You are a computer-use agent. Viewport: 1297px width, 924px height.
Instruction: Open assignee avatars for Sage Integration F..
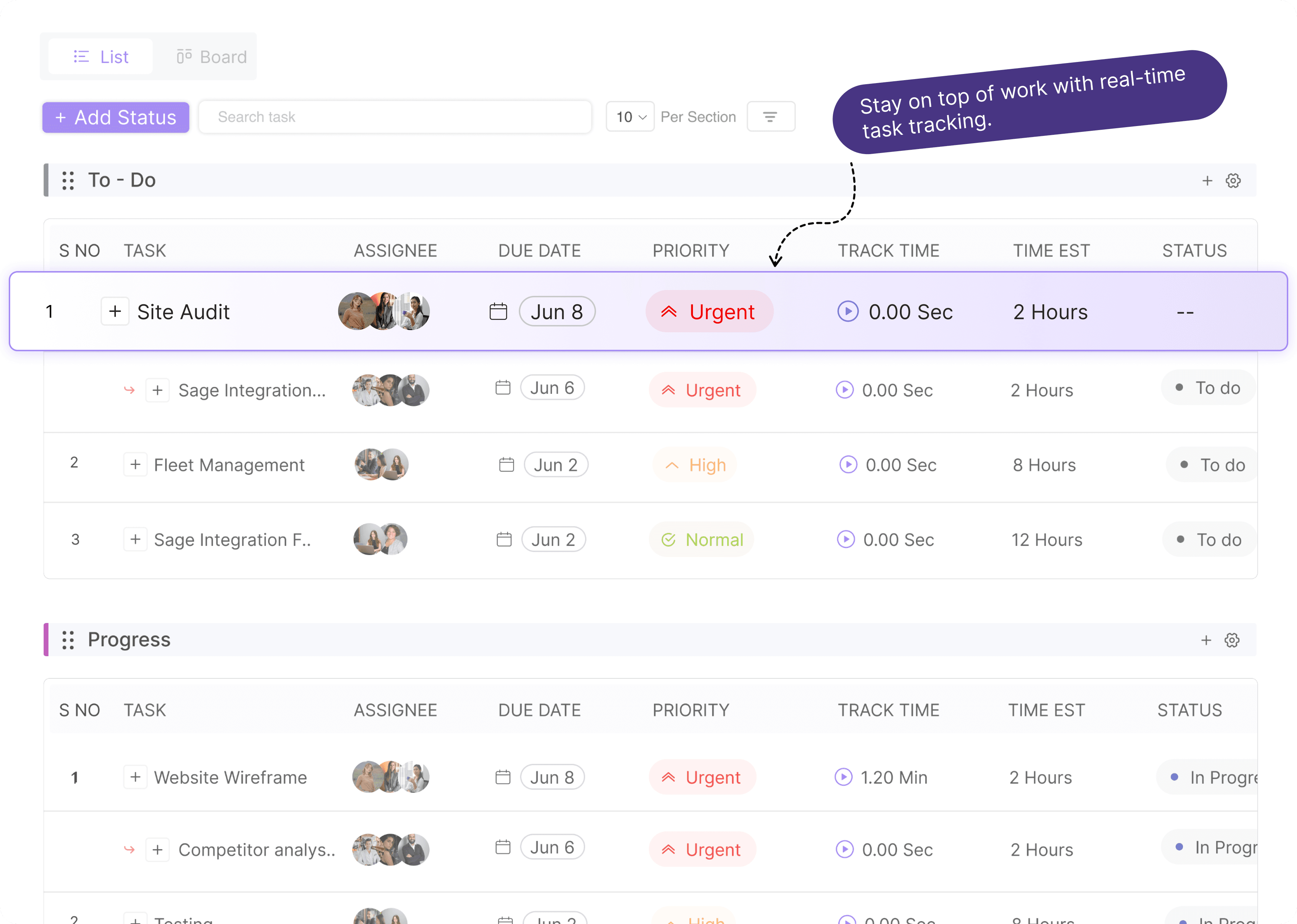(381, 539)
